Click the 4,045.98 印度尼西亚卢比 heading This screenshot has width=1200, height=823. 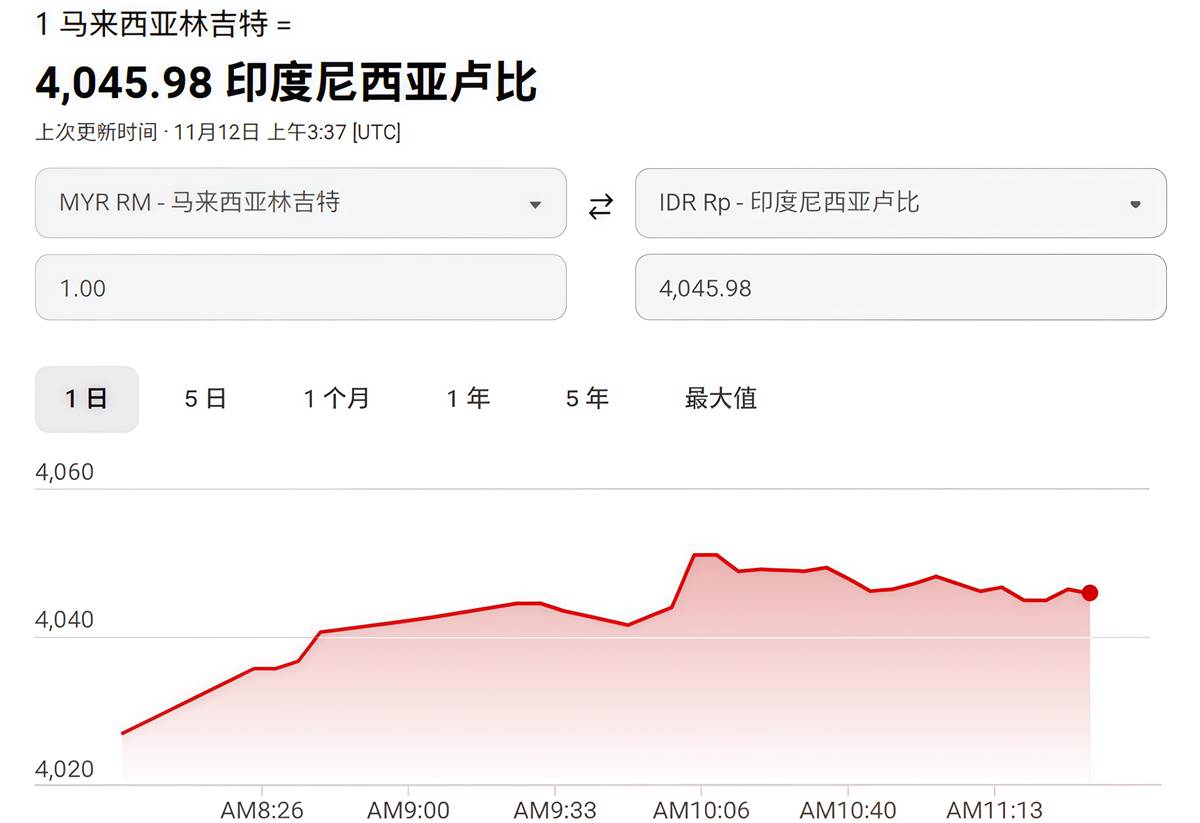286,83
